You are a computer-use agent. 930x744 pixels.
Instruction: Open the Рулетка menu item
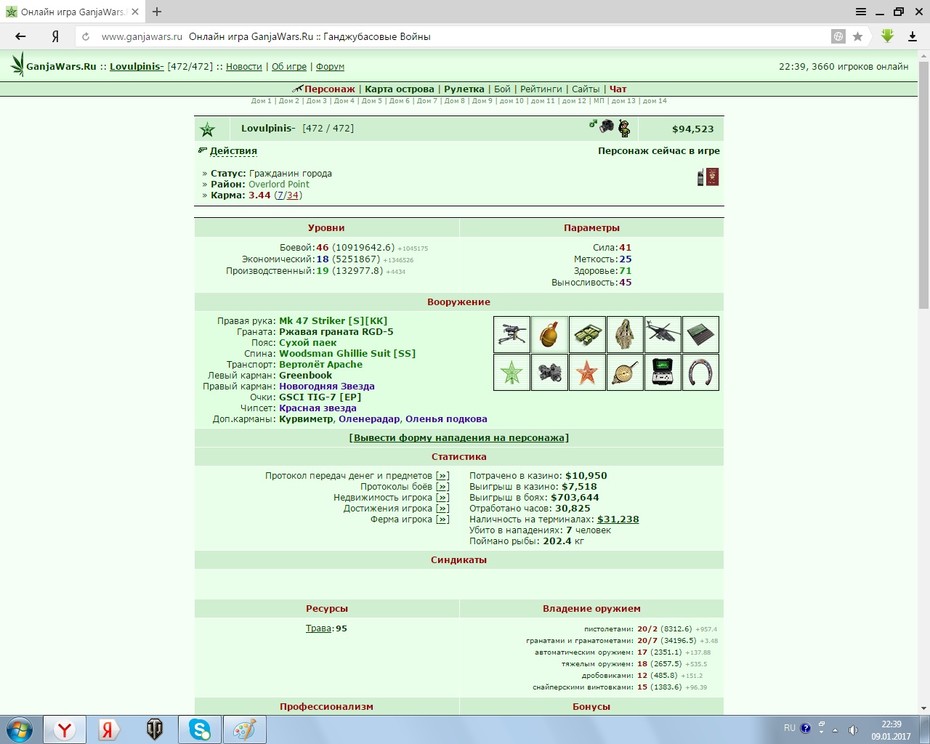coord(464,89)
